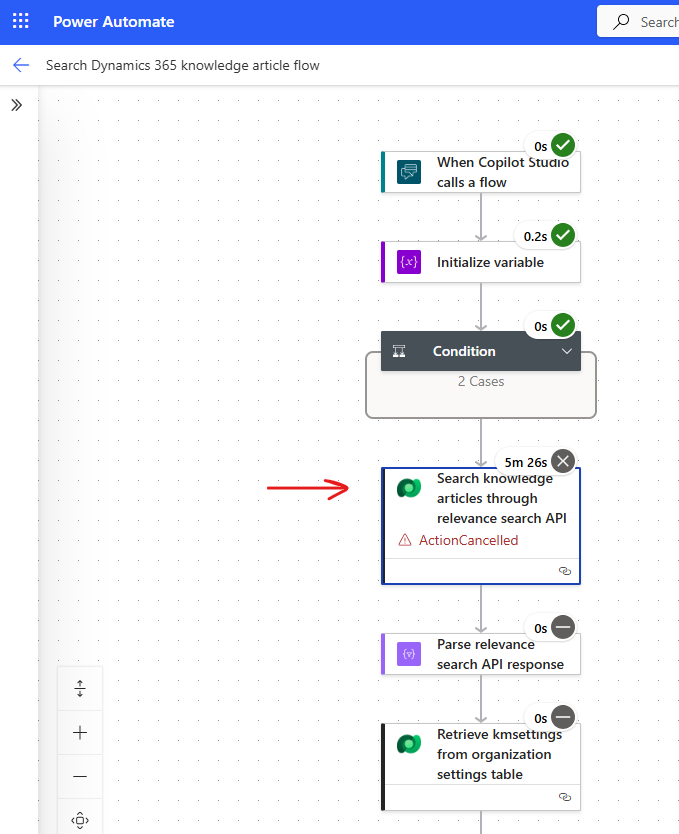Collapse the Condition step chevron
This screenshot has width=679, height=834.
coord(566,351)
